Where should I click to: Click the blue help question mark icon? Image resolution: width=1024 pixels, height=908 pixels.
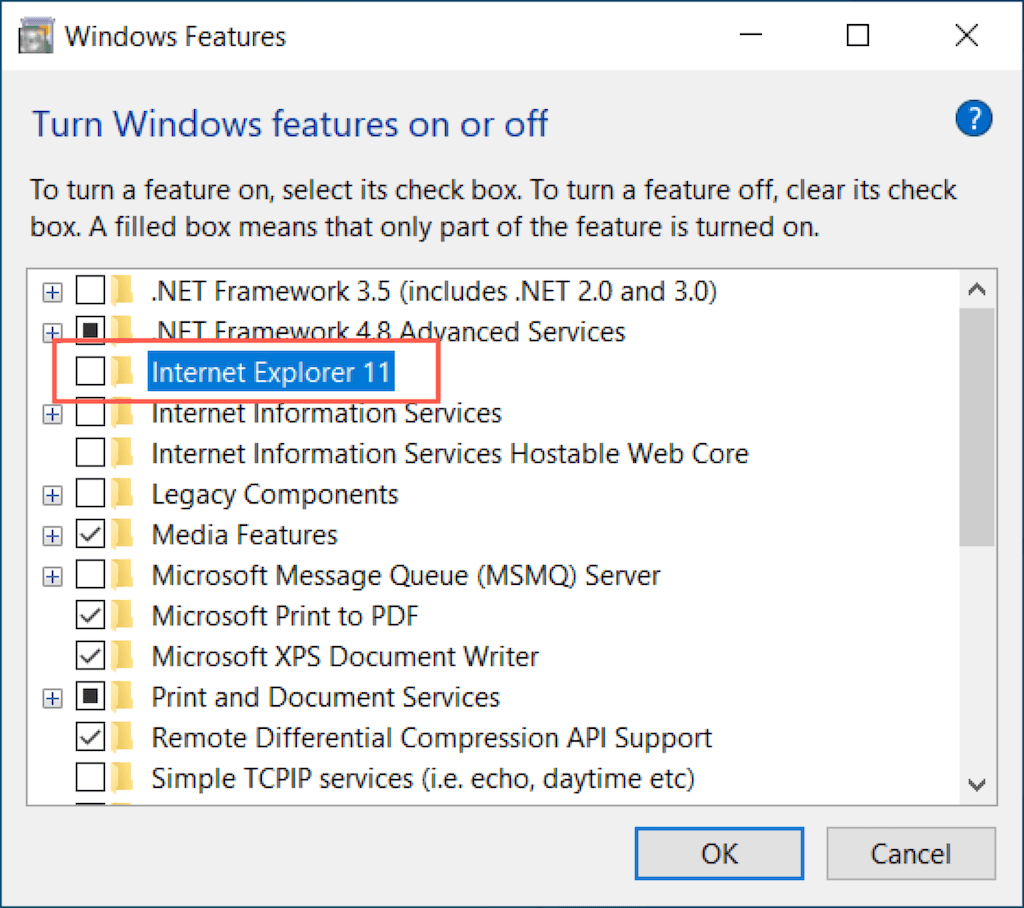click(973, 121)
